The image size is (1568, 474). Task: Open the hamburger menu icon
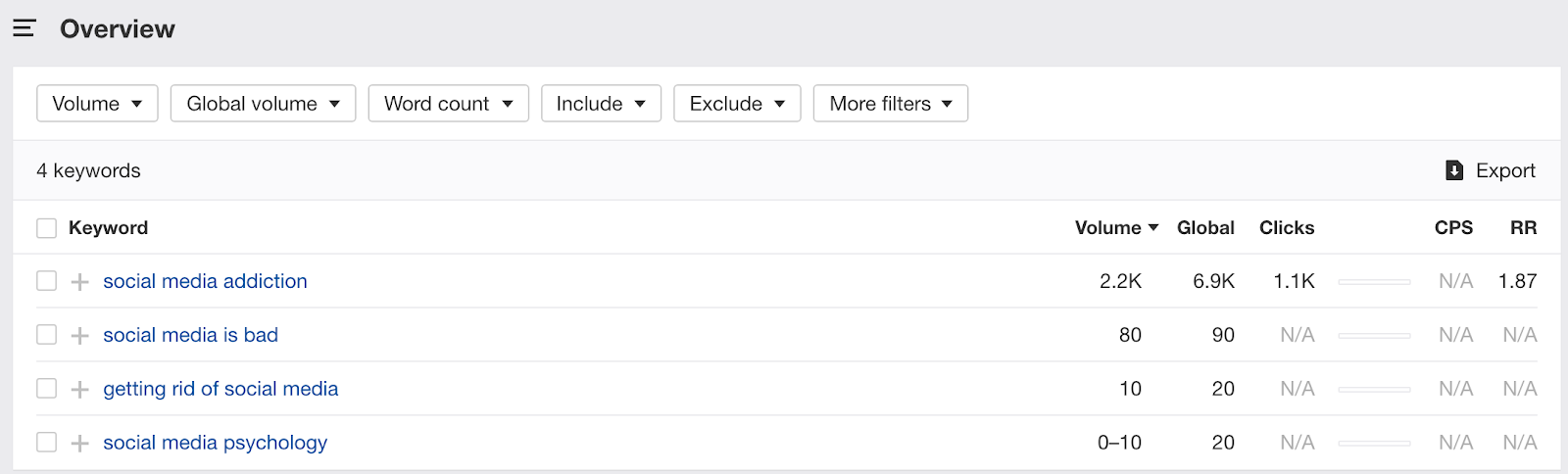pyautogui.click(x=24, y=28)
